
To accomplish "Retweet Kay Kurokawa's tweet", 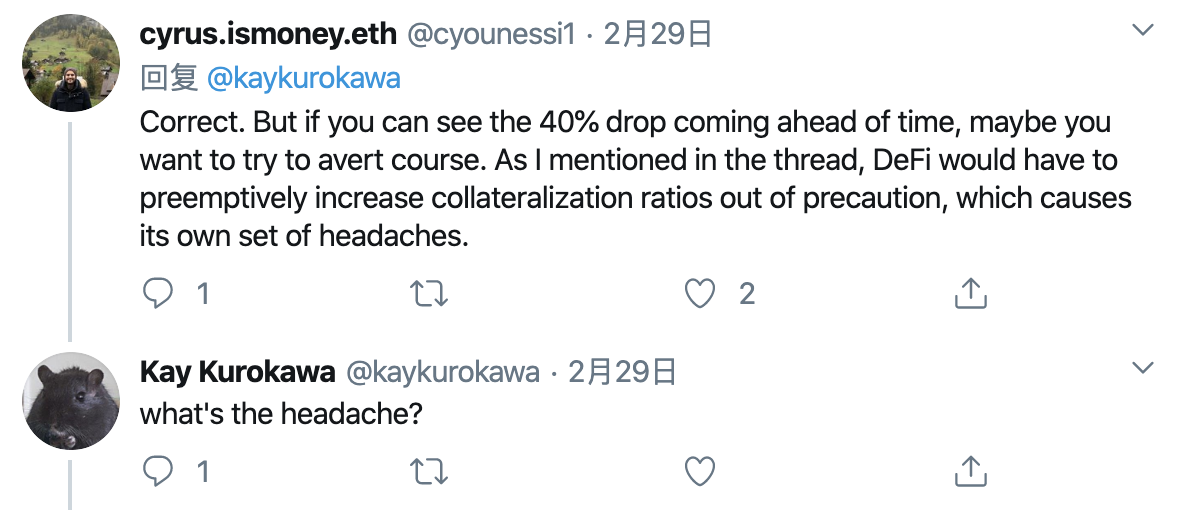I will 429,472.
